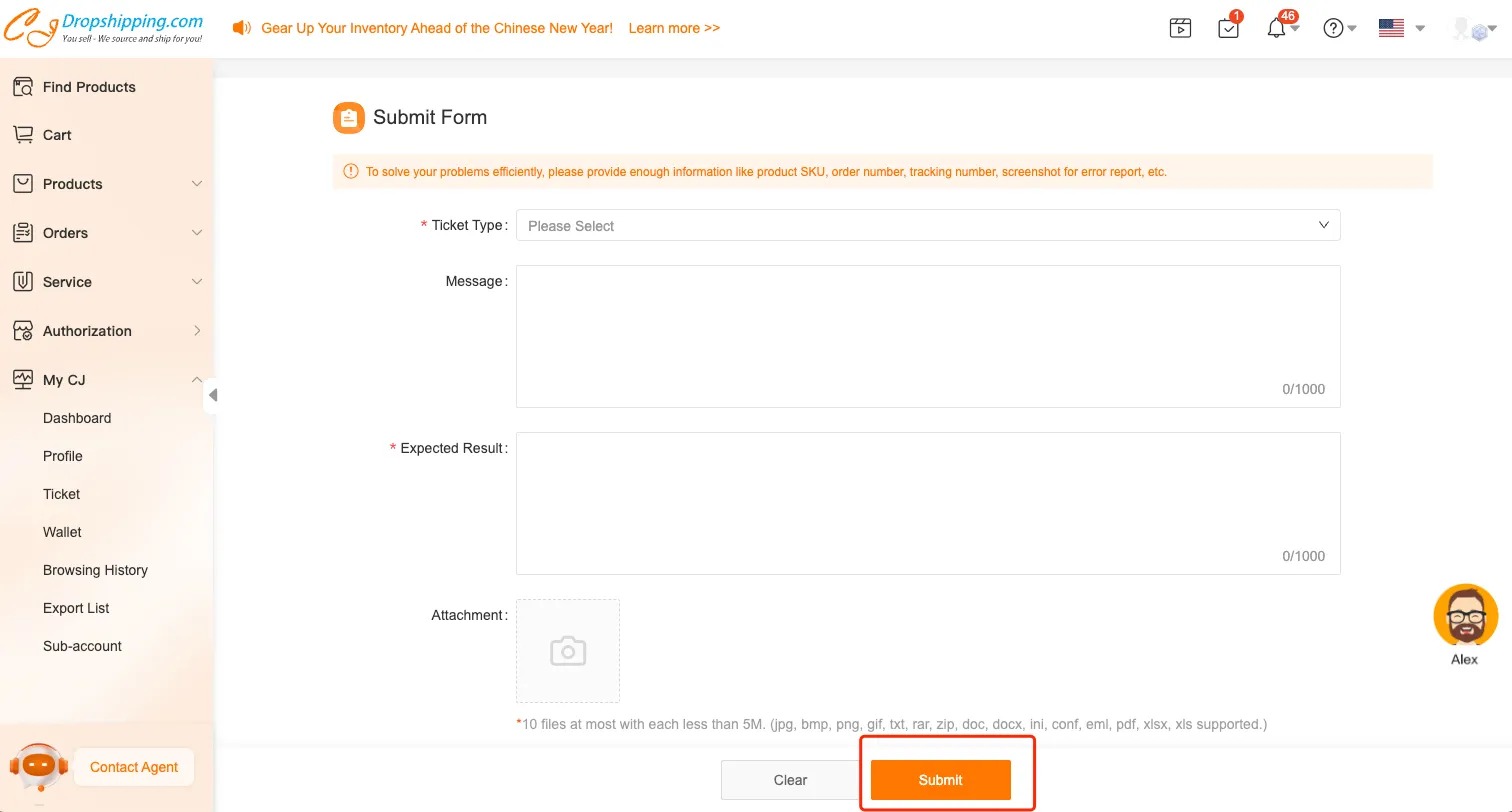Image resolution: width=1512 pixels, height=812 pixels.
Task: Open the notifications bell icon
Action: pos(1276,28)
